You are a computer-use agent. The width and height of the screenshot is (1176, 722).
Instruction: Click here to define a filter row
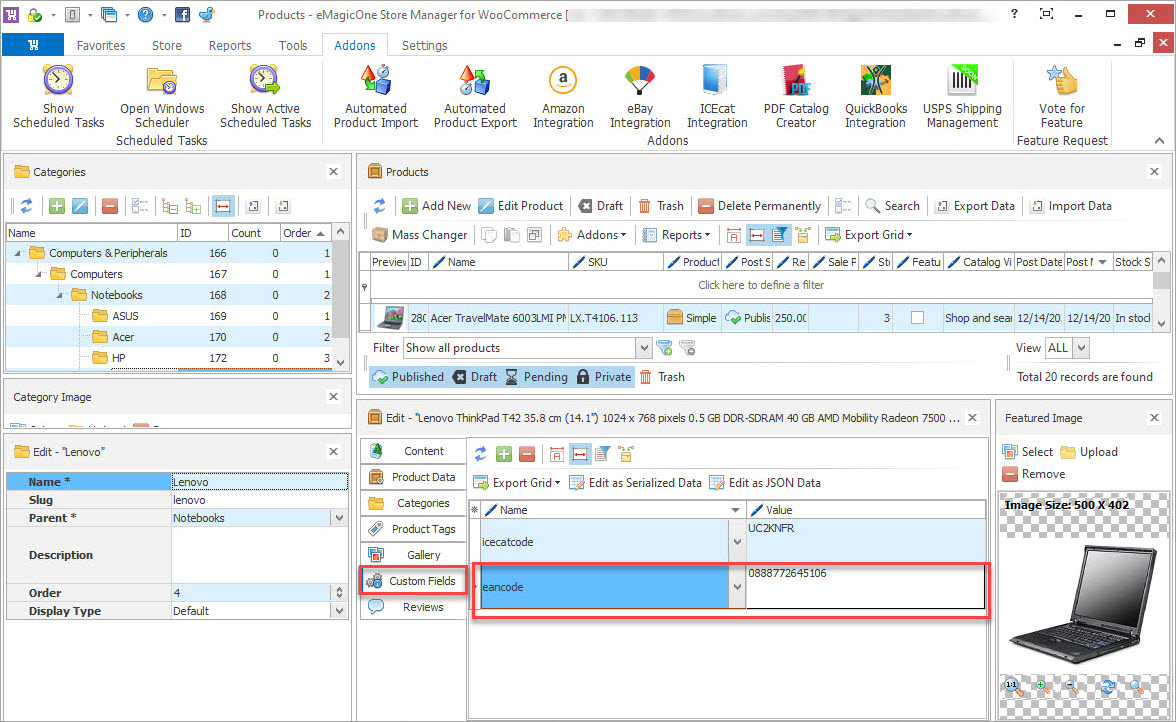click(760, 285)
